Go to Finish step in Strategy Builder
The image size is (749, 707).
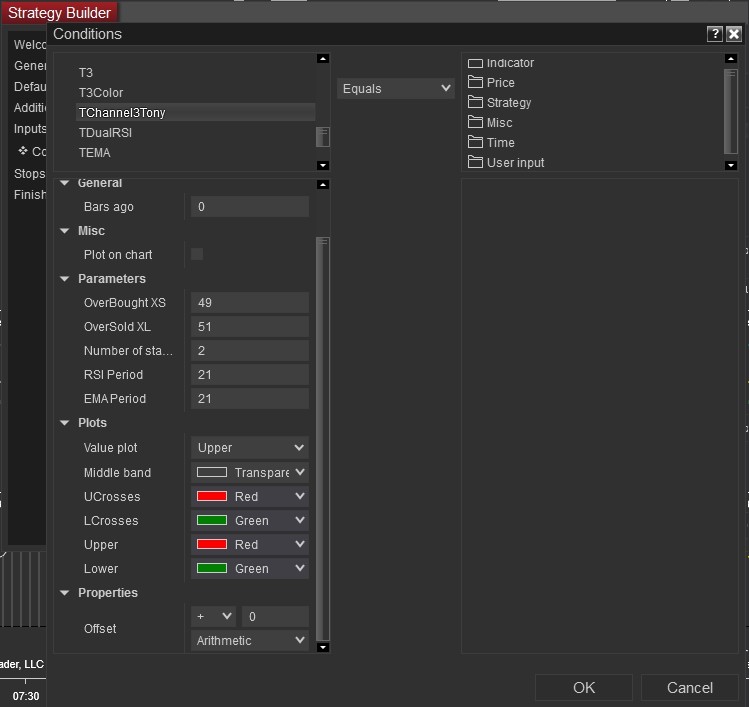click(x=30, y=195)
